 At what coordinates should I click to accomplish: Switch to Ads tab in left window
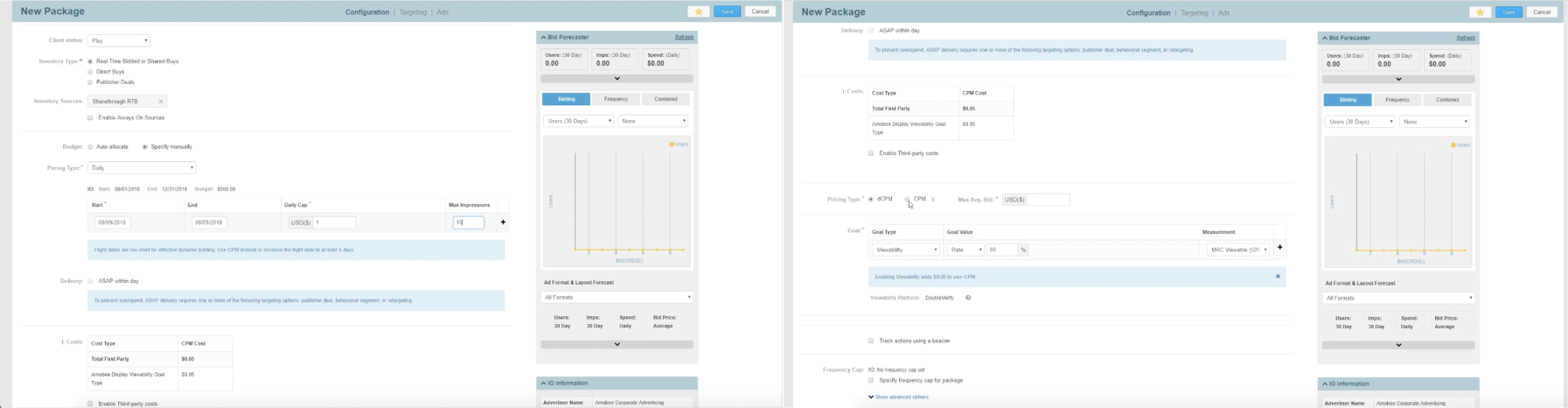tap(443, 12)
